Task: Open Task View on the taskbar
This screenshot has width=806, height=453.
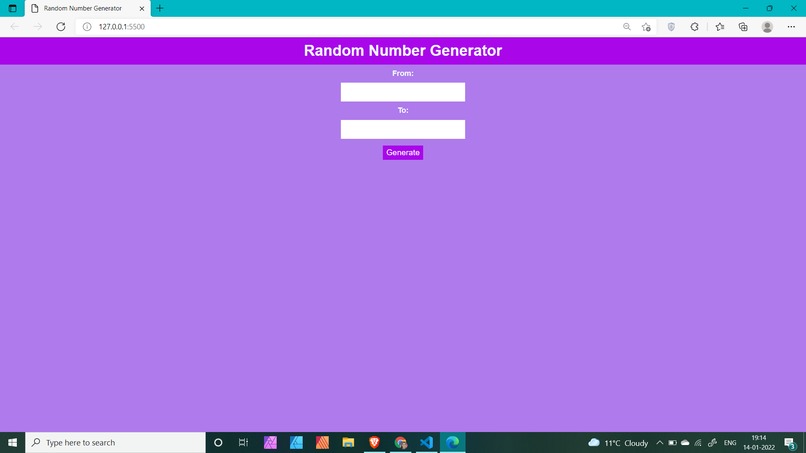Action: pos(243,443)
